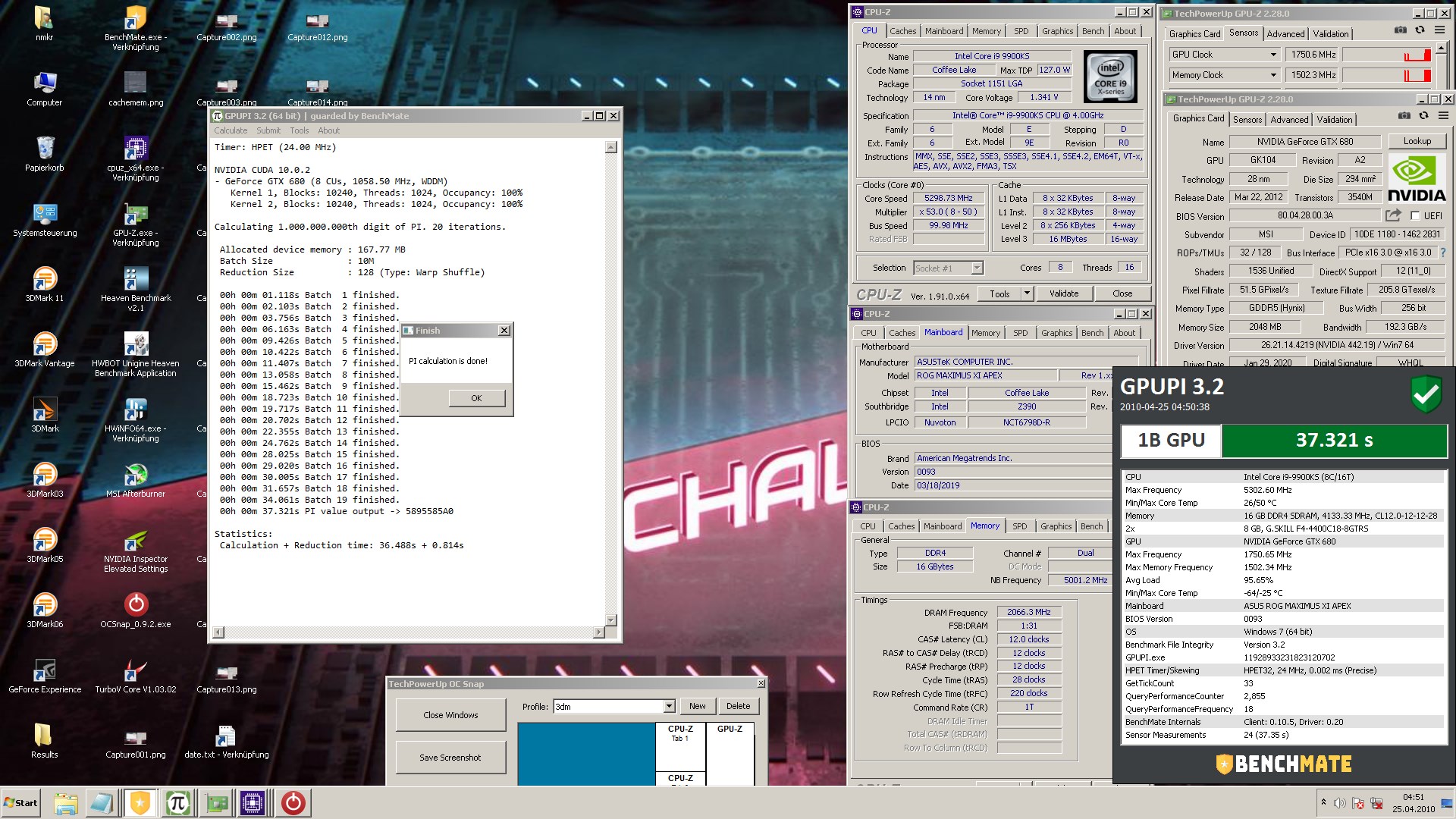Click CPU-Z Tab 1 tile in OC Snap layout

coord(679,747)
